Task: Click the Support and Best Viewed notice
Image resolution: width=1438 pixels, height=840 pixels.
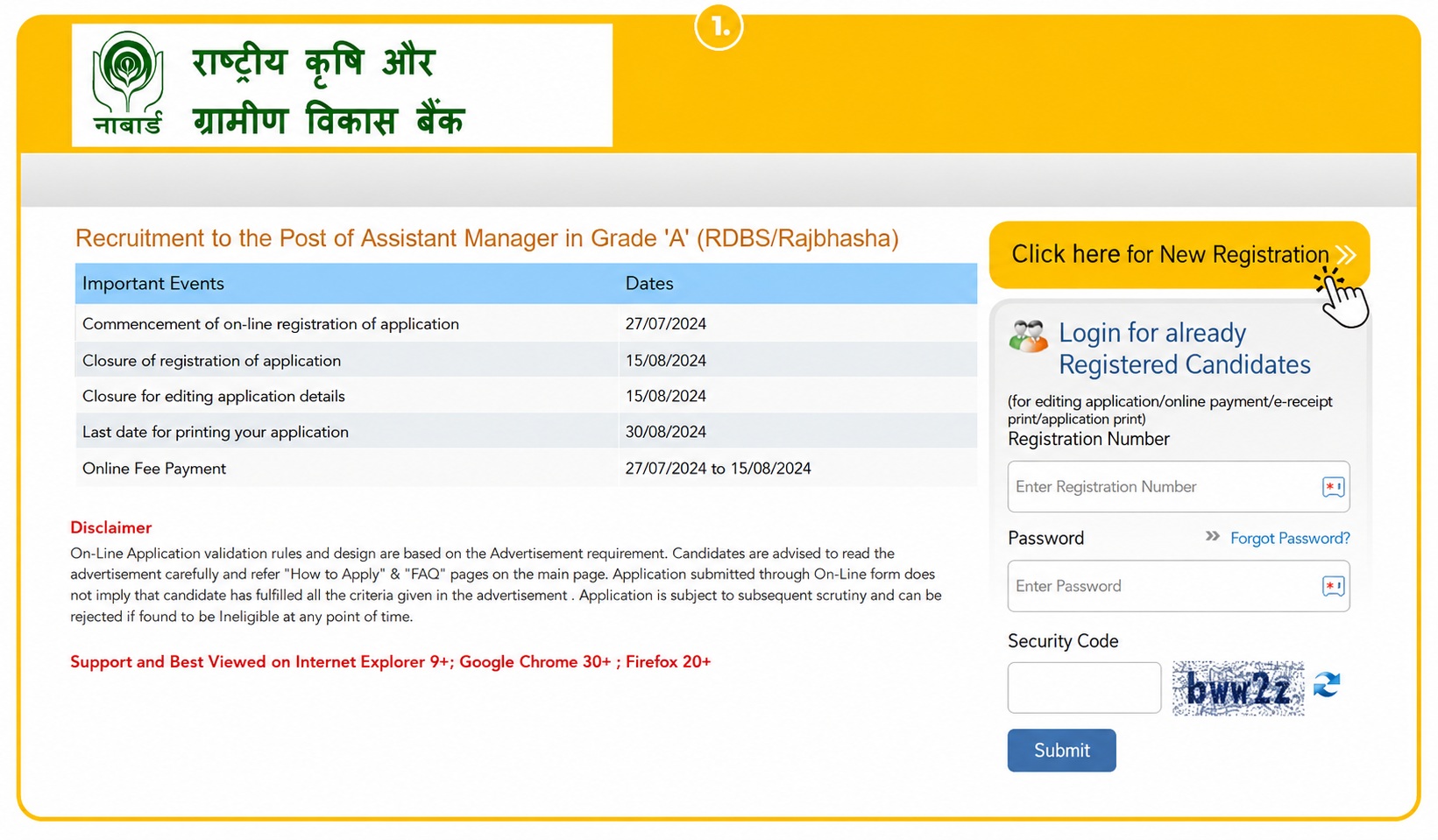Action: pyautogui.click(x=391, y=662)
